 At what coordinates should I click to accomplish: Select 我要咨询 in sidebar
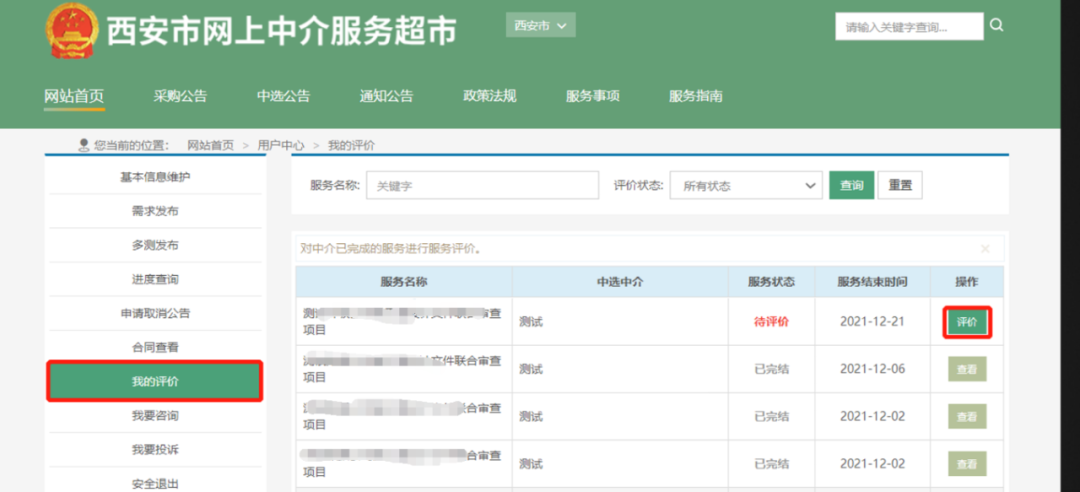[155, 416]
